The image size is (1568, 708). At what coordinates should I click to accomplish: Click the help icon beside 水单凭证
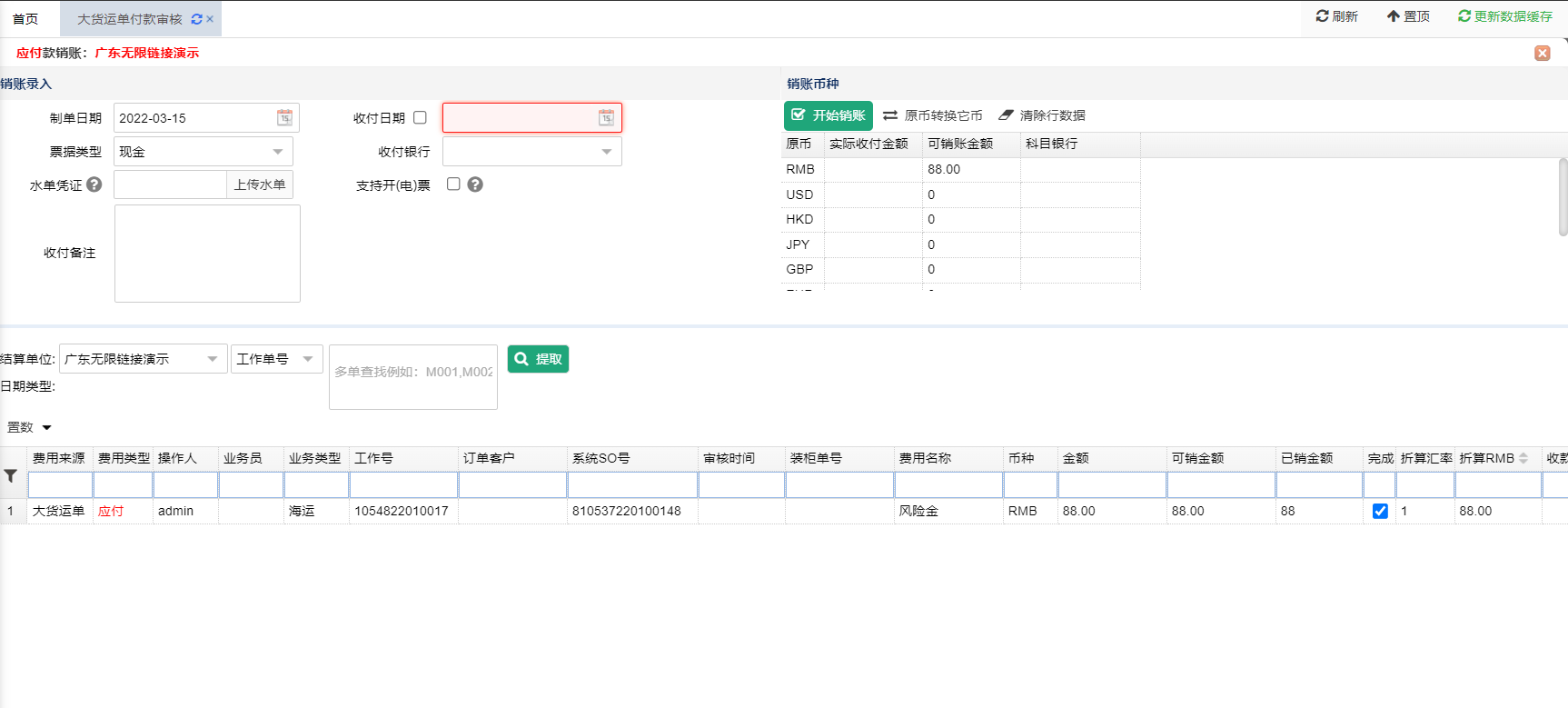tap(94, 184)
